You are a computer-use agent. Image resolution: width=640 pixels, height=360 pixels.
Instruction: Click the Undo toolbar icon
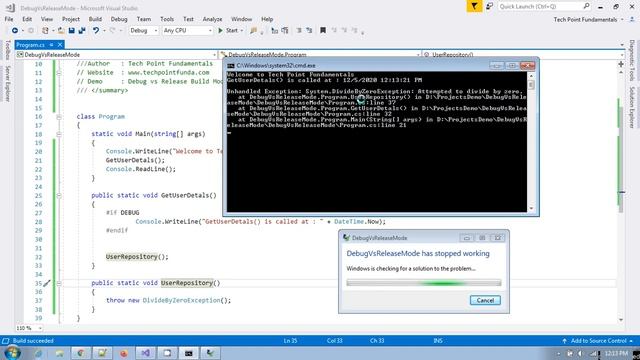(96, 31)
